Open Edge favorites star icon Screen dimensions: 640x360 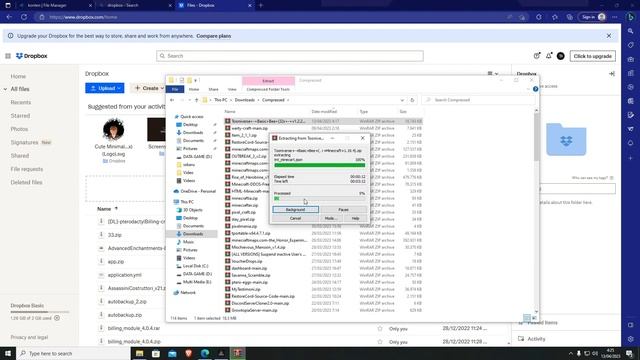point(554,17)
